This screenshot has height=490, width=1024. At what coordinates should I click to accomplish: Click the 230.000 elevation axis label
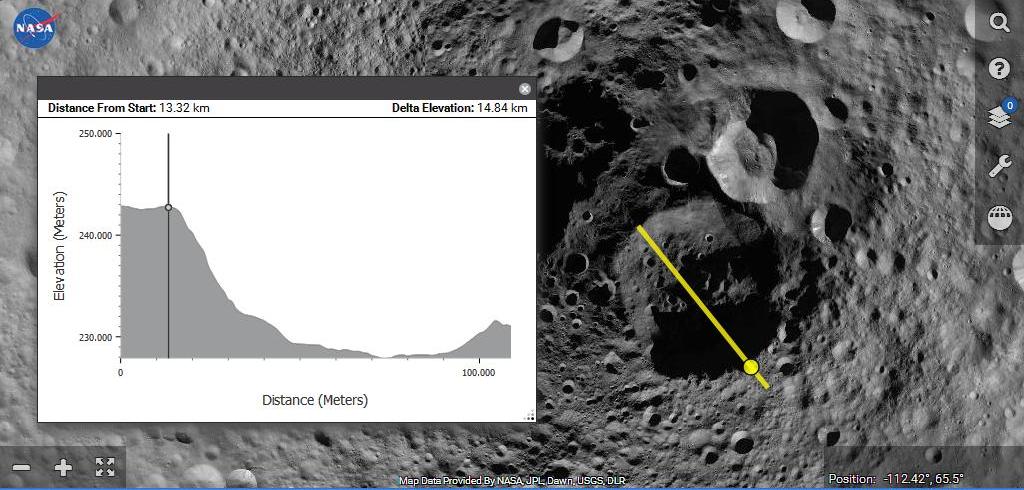pyautogui.click(x=95, y=337)
